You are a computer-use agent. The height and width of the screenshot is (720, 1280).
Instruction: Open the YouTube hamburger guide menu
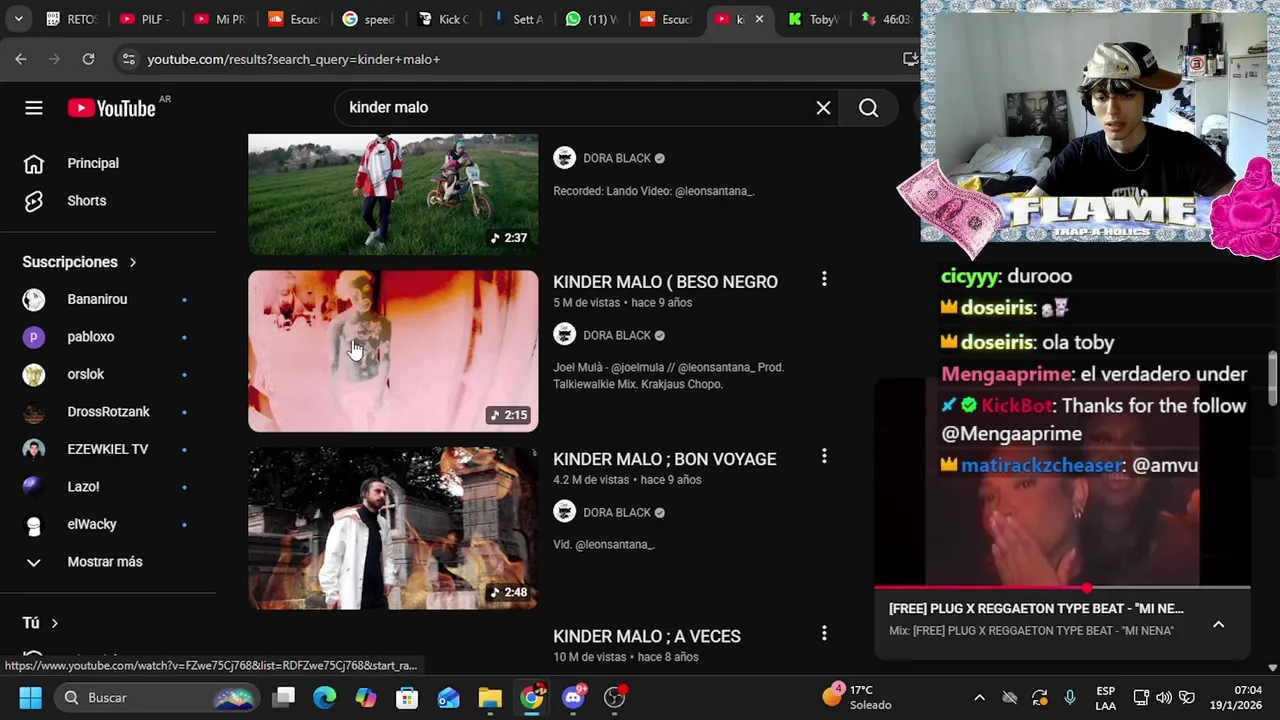(34, 108)
